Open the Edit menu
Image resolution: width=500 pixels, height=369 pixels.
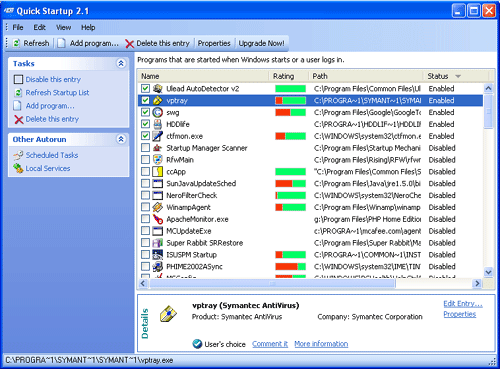(39, 28)
